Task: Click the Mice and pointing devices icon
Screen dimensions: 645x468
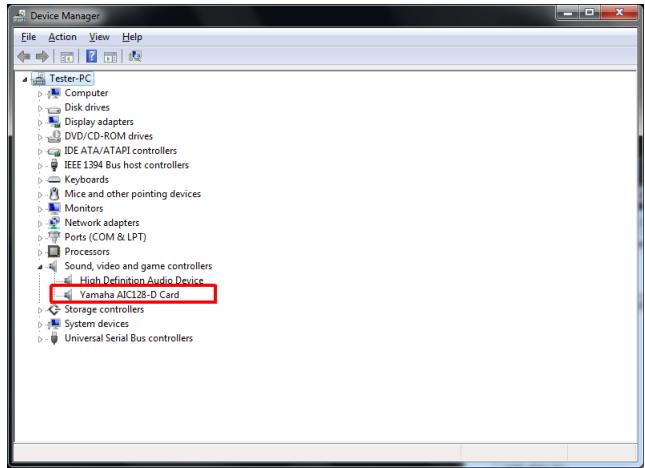Action: [54, 194]
